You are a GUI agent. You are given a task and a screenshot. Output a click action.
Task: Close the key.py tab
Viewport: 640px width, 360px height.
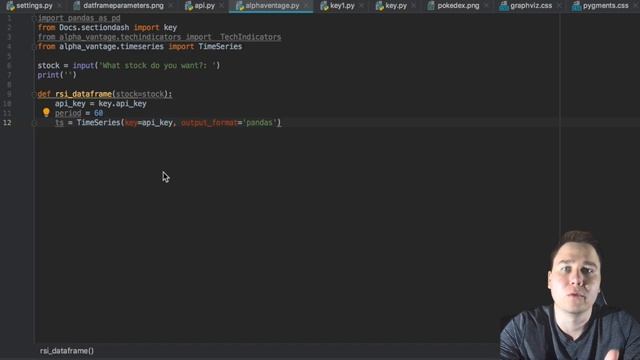[x=413, y=6]
